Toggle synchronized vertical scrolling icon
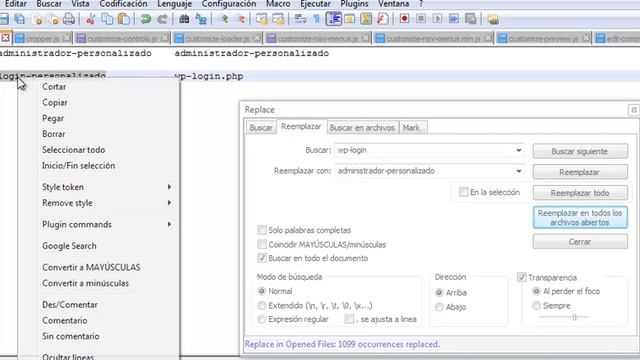 pos(261,19)
